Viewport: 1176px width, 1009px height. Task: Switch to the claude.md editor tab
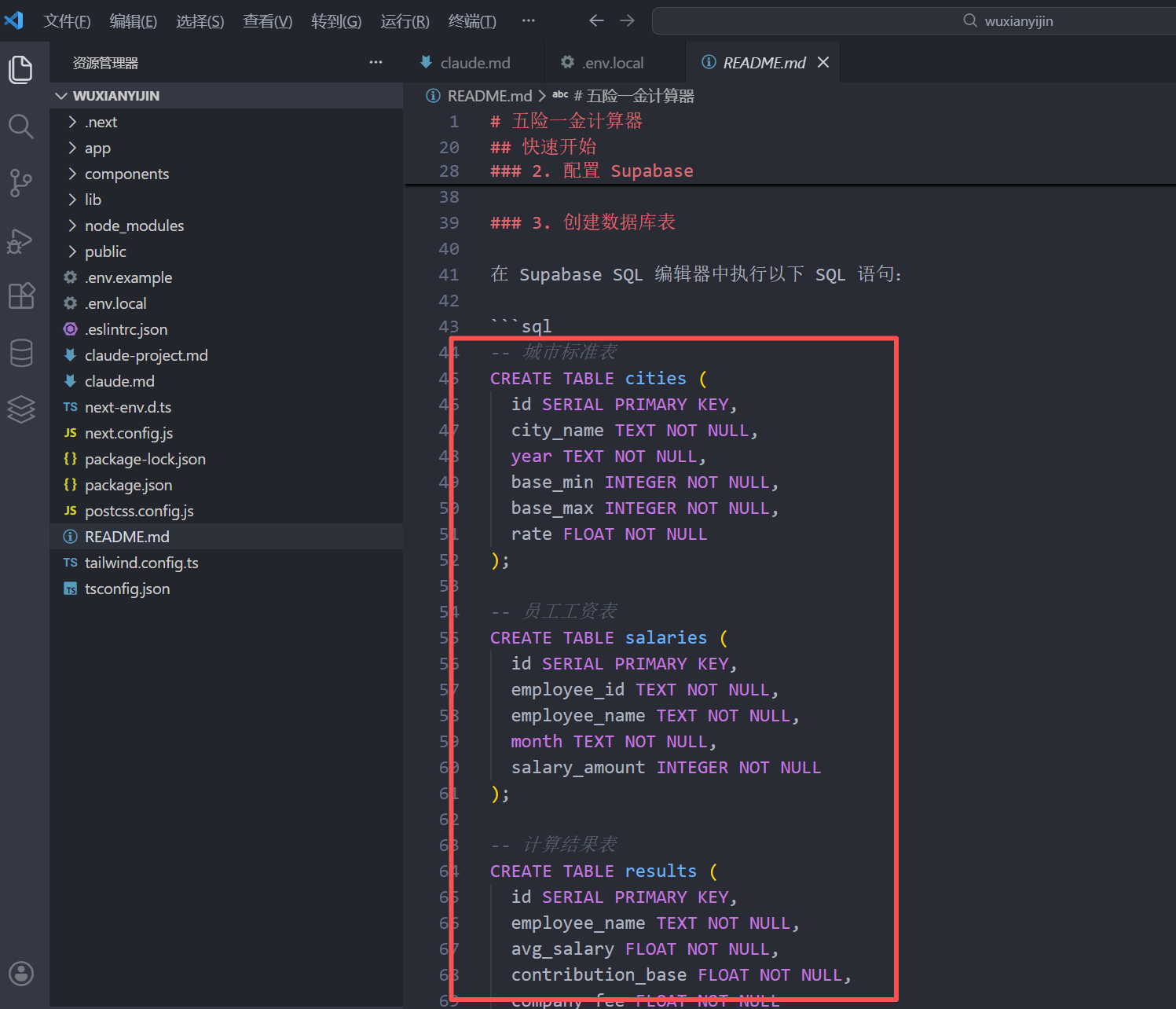tap(474, 62)
